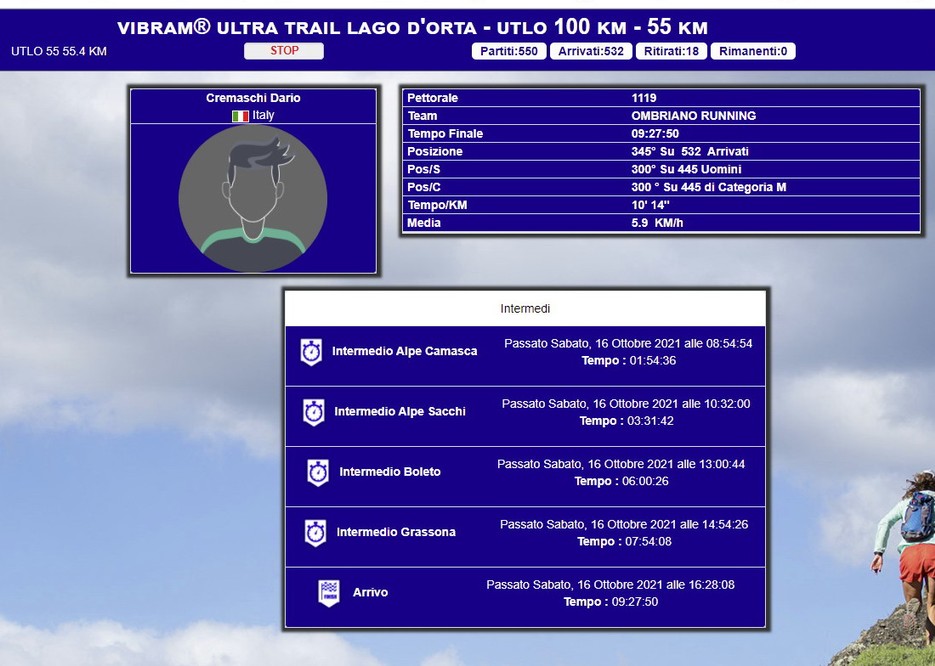The width and height of the screenshot is (935, 666).
Task: Click the Pettorale value 1119
Action: 644,98
